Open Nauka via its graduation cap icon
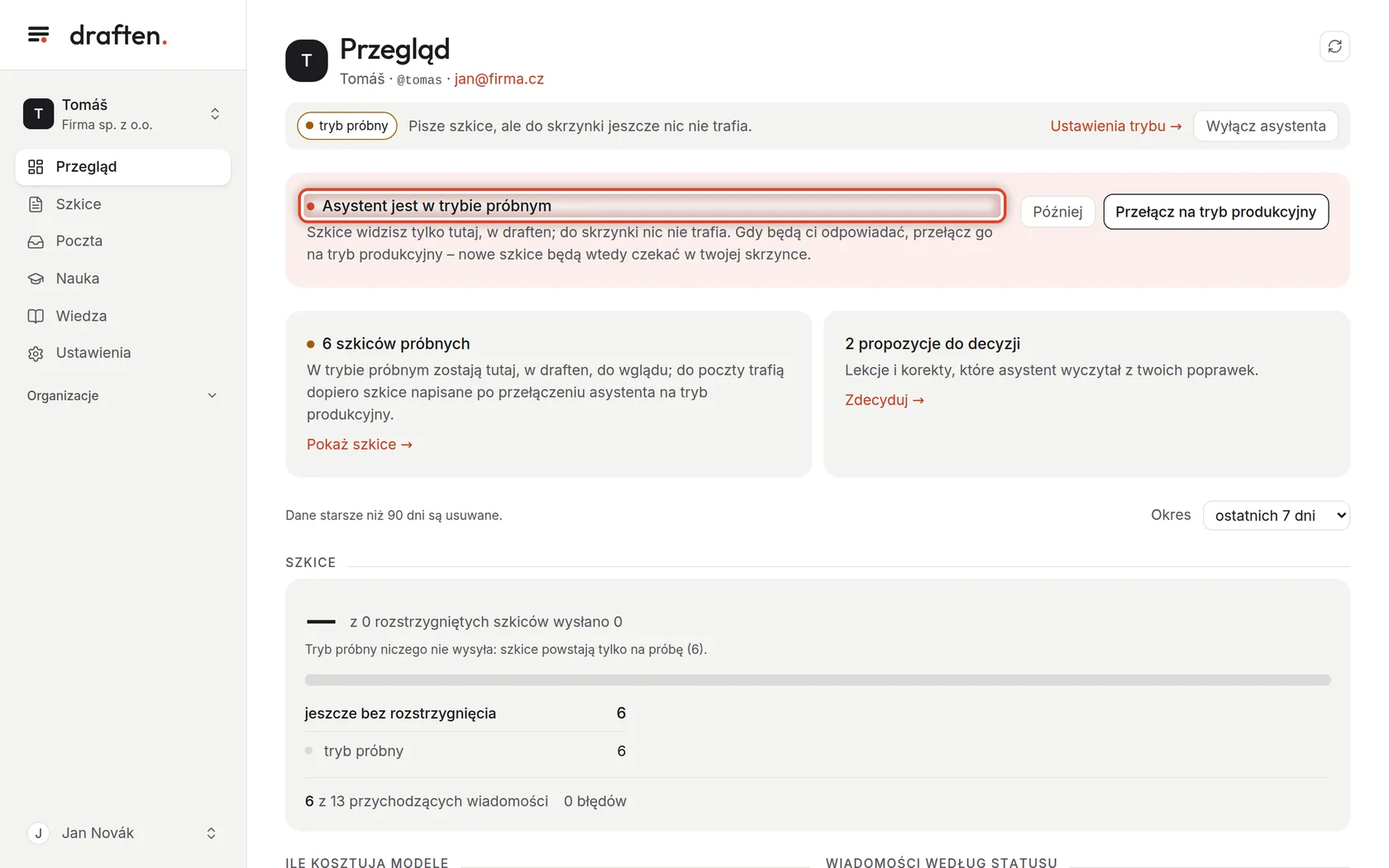The height and width of the screenshot is (868, 1389). pos(36,279)
